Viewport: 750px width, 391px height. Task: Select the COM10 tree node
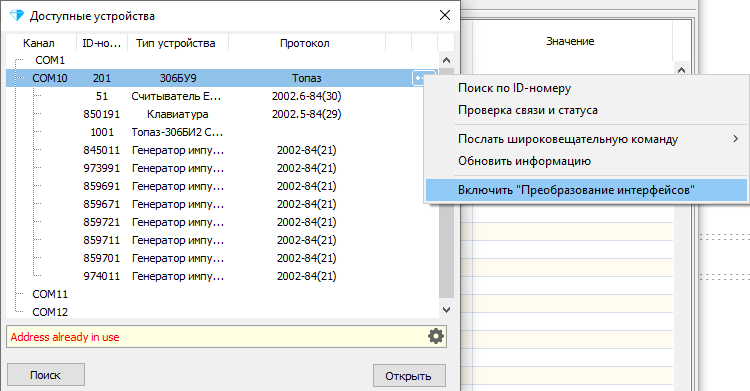click(50, 78)
